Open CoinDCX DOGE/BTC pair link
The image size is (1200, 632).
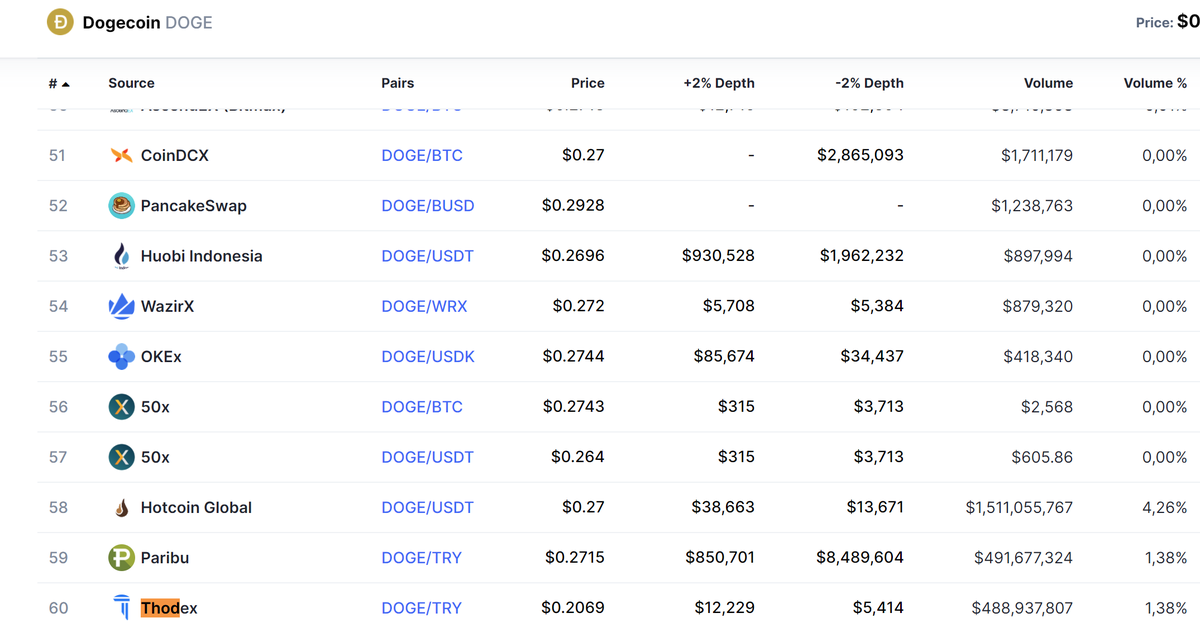point(422,155)
